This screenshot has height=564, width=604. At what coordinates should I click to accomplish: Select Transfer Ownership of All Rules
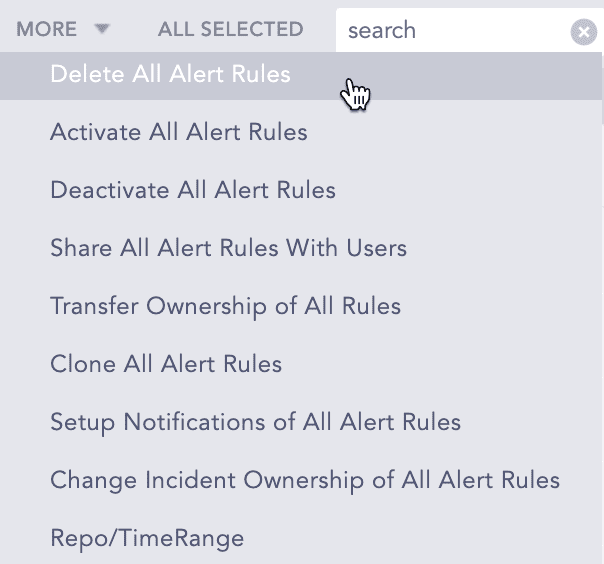tap(225, 306)
